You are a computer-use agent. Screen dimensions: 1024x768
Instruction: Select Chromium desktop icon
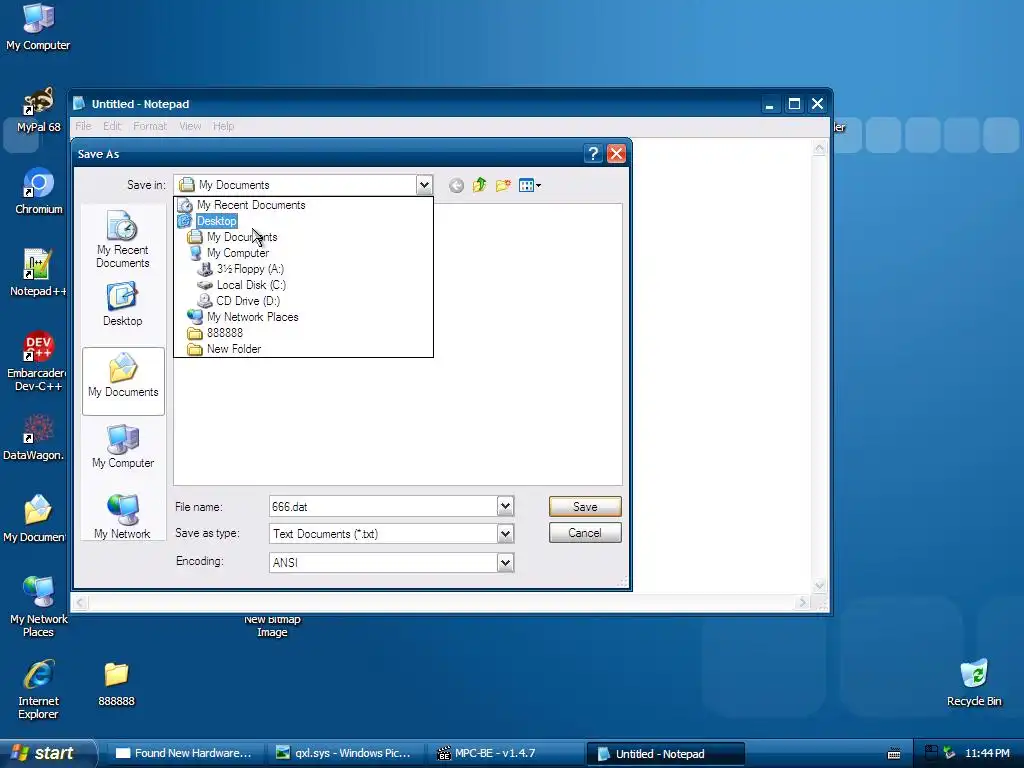point(39,191)
